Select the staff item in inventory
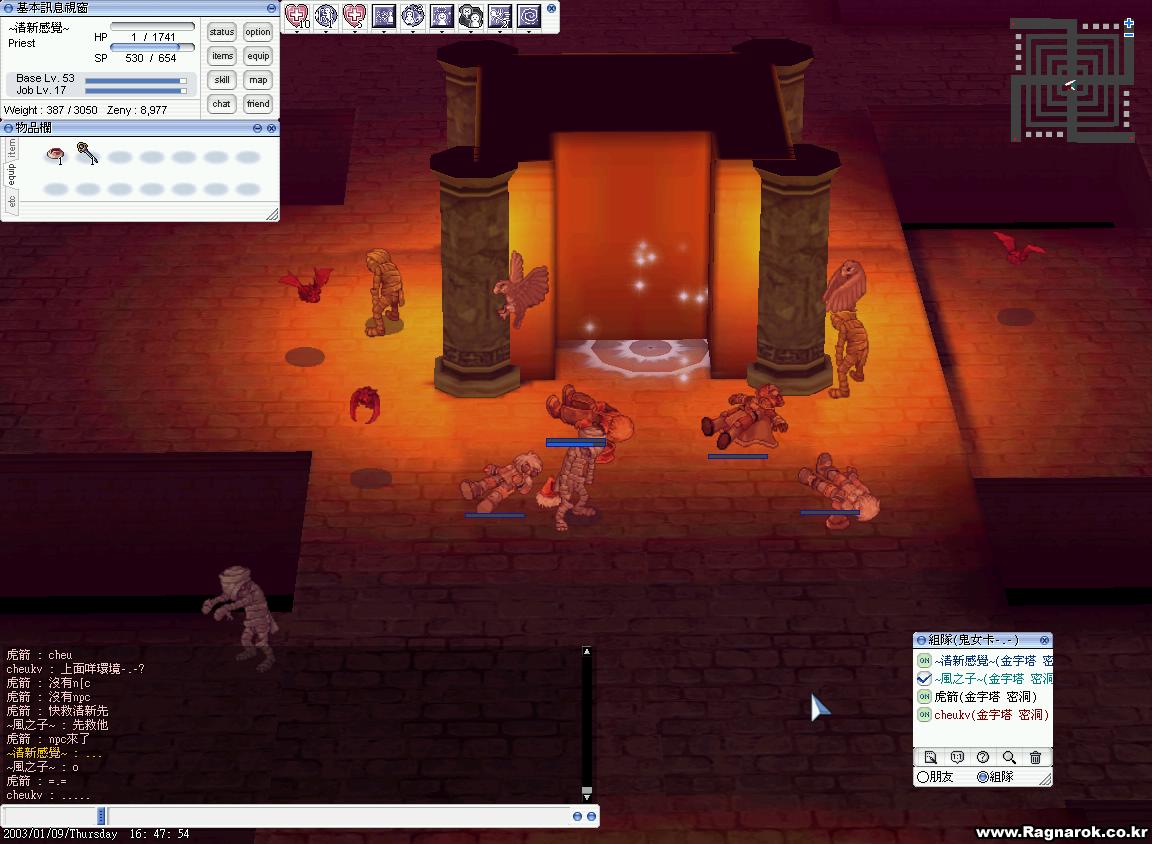 pyautogui.click(x=87, y=154)
